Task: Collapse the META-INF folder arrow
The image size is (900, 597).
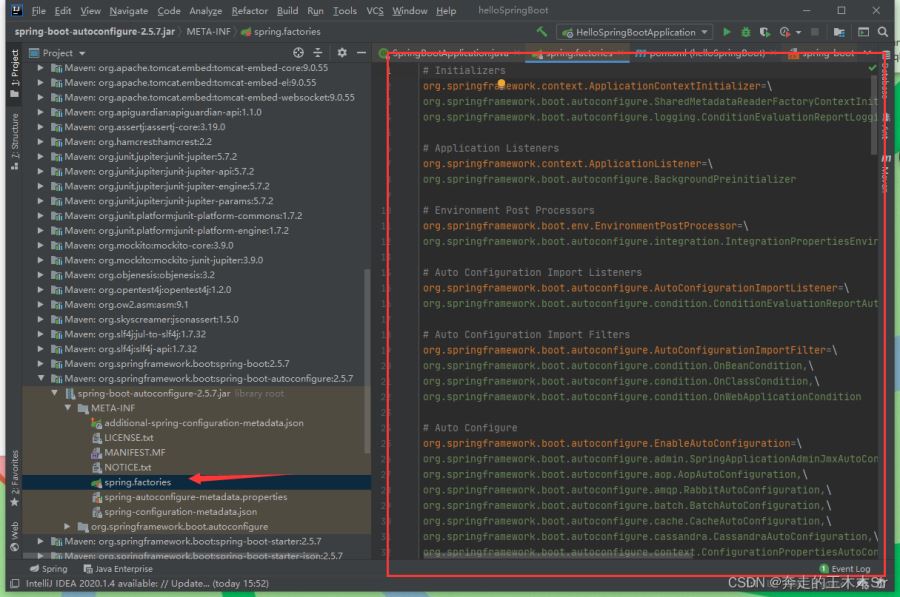Action: [x=68, y=408]
